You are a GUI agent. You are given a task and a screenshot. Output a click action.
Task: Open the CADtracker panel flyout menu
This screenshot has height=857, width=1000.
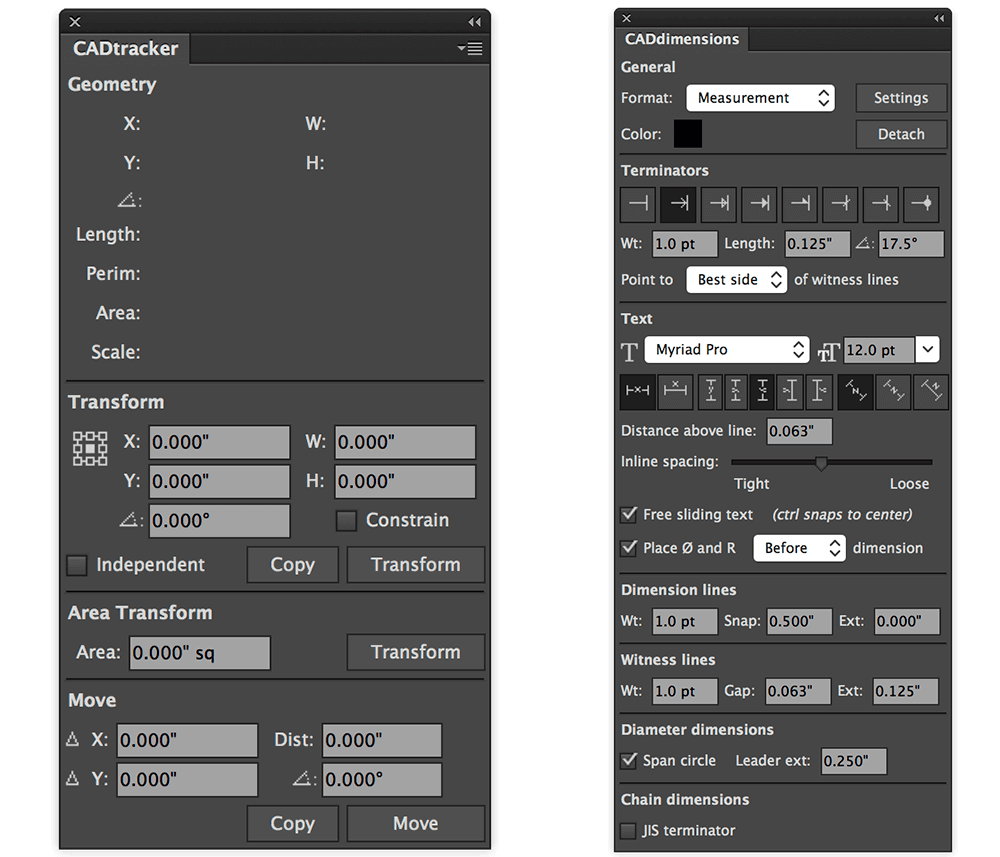pyautogui.click(x=470, y=48)
